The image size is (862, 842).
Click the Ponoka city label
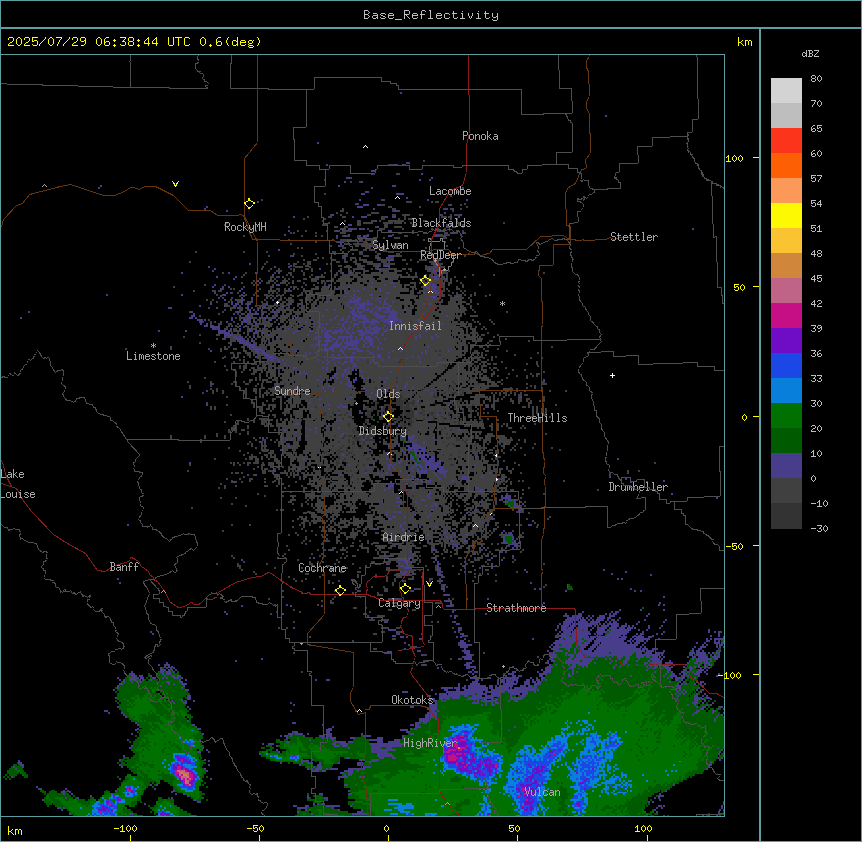click(x=480, y=136)
